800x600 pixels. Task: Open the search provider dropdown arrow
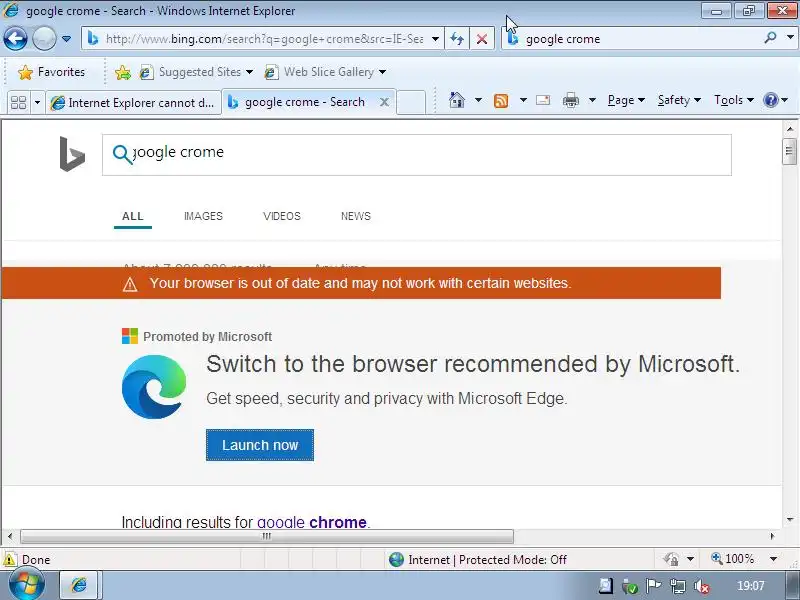coord(790,38)
